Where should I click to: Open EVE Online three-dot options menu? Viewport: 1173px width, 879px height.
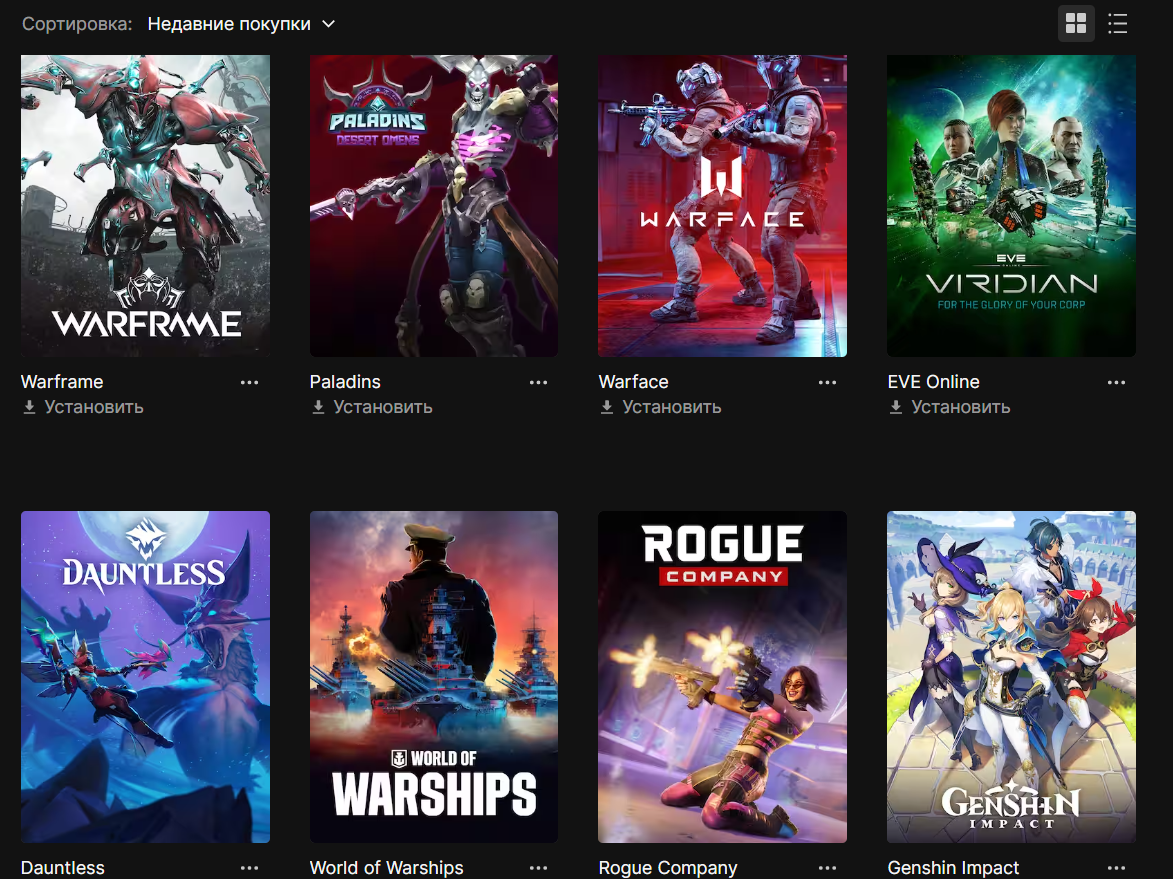coord(1116,382)
